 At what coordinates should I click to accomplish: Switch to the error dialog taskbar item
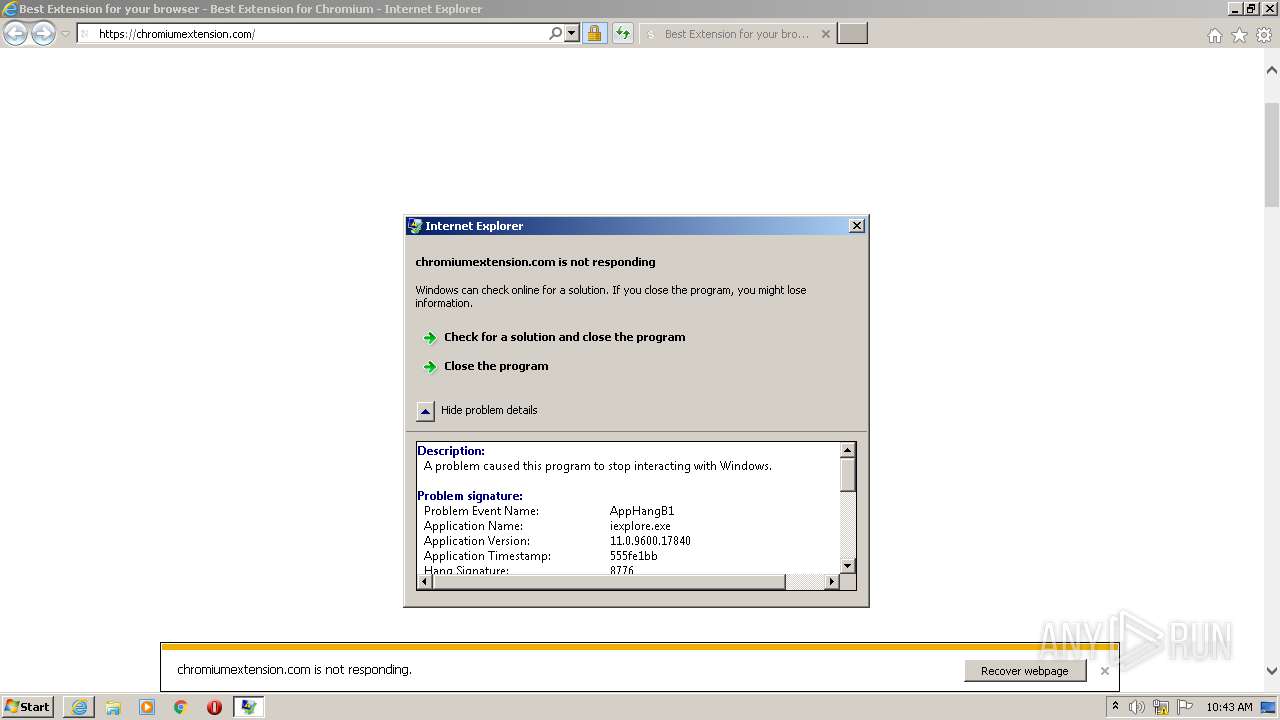coord(248,707)
